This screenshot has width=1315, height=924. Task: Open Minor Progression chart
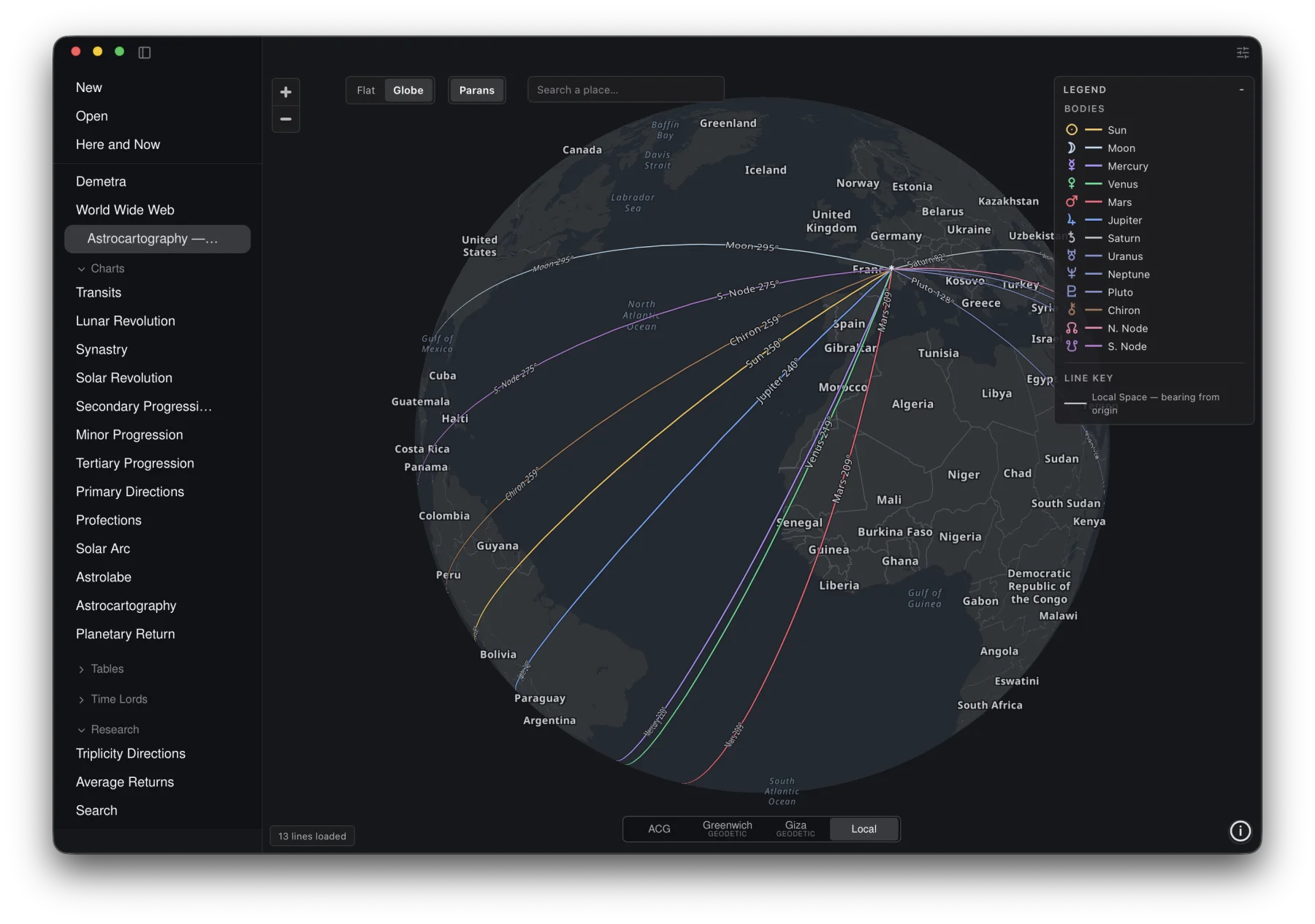[x=129, y=435]
